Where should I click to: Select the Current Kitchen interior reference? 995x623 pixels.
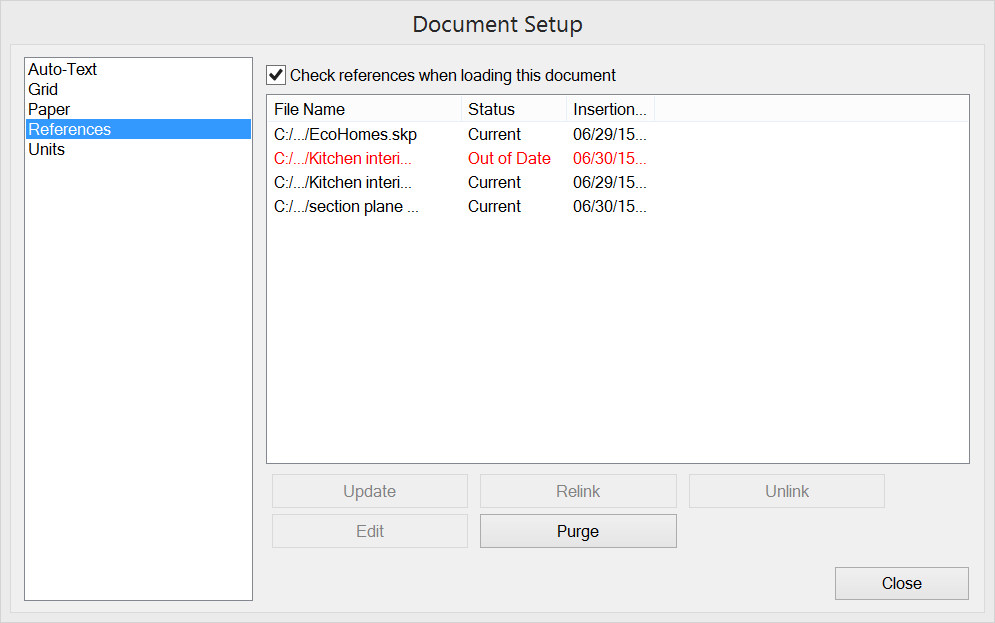tap(342, 182)
